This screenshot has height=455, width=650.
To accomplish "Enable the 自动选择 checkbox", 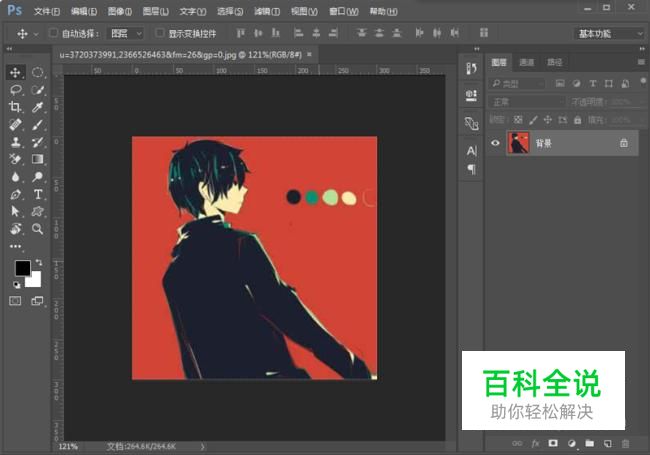I will coord(53,33).
